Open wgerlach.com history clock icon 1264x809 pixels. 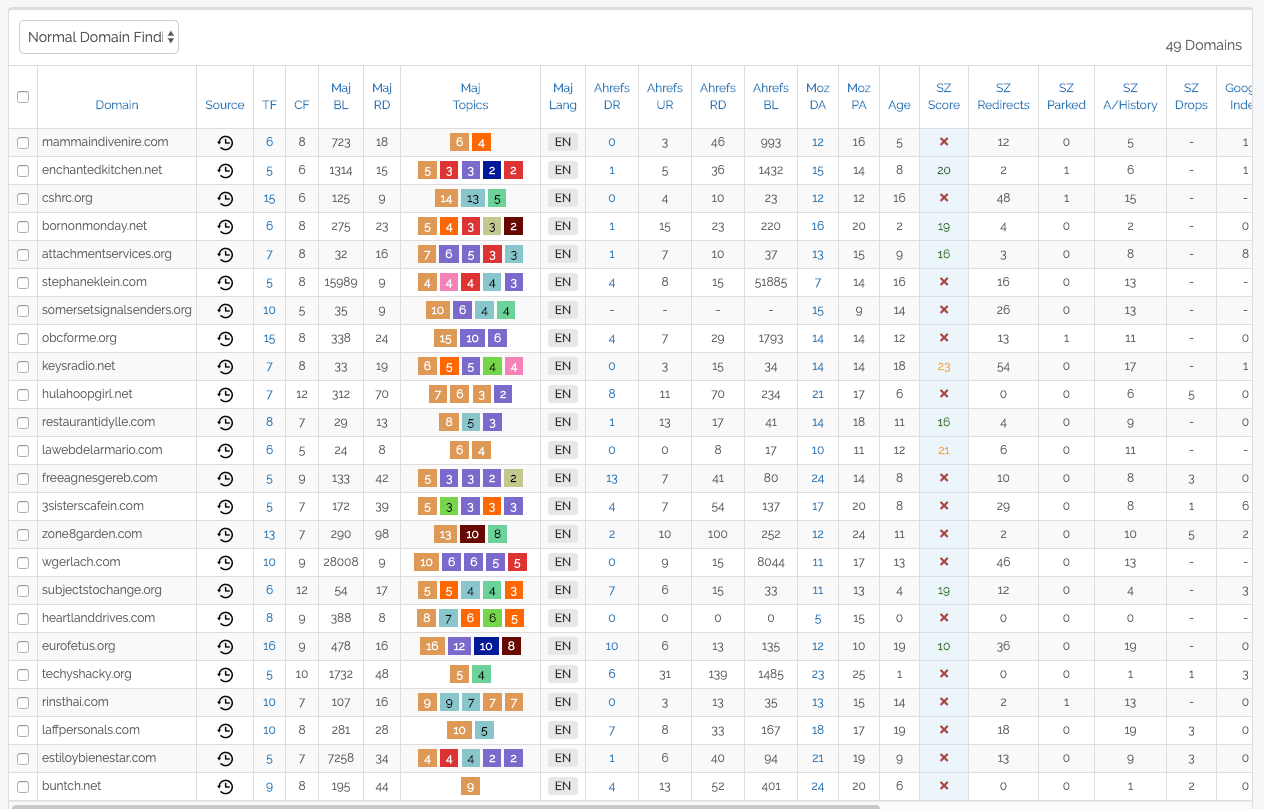click(225, 562)
